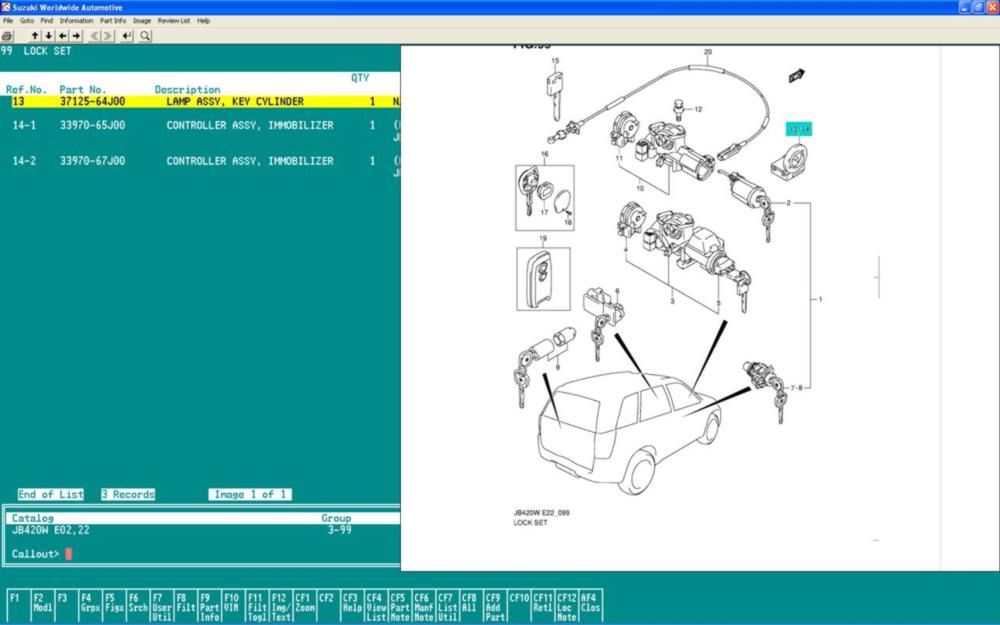Click the cyan highlighted callout in diagram
The width and height of the screenshot is (1000, 625).
coord(799,129)
